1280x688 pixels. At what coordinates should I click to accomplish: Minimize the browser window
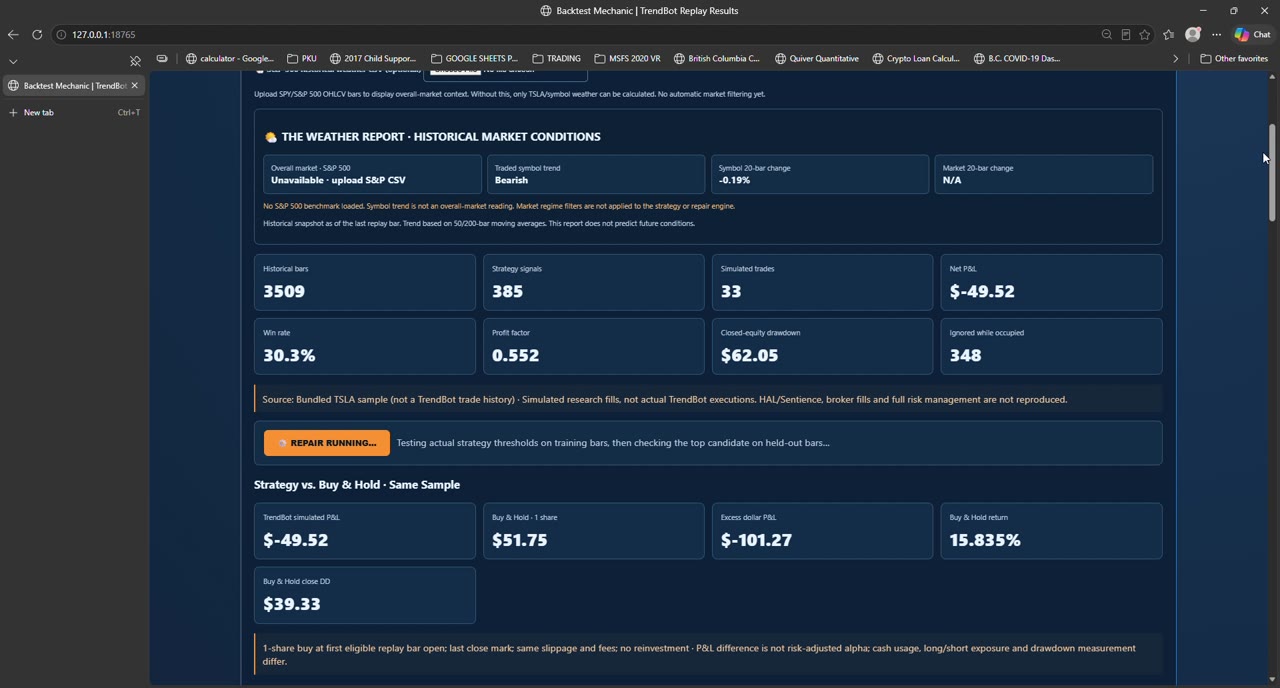1203,10
